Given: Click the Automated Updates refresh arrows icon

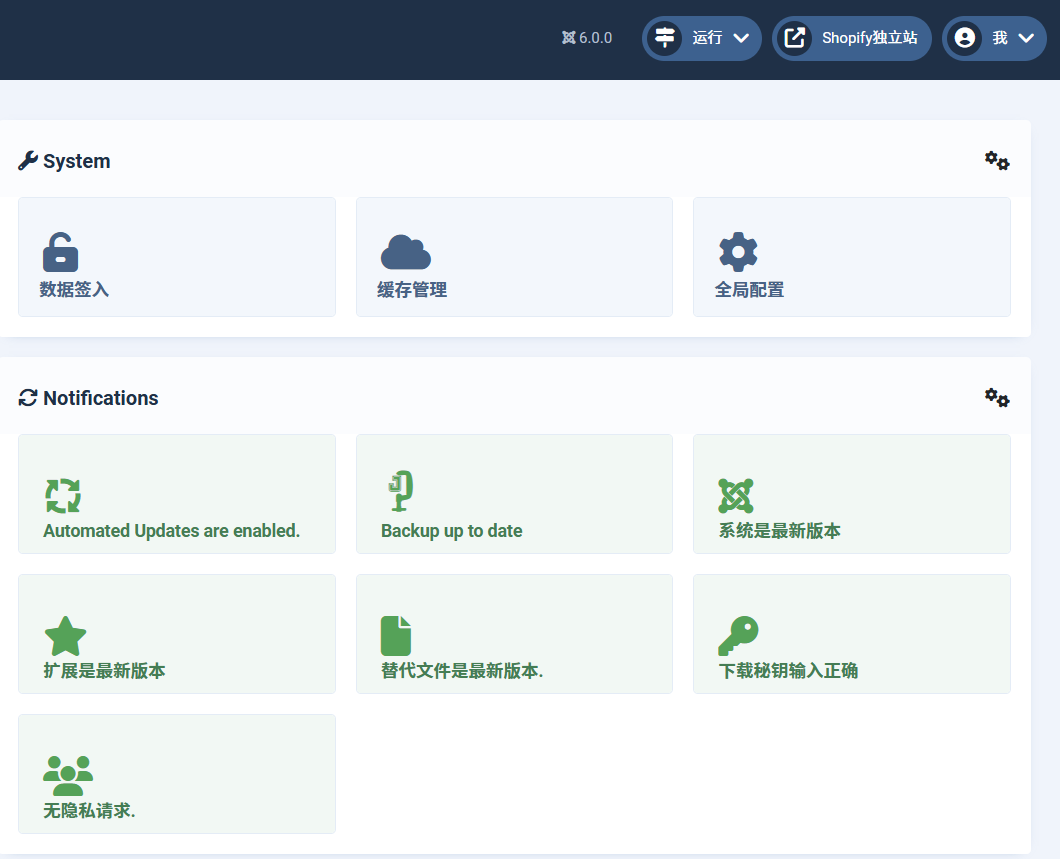Looking at the screenshot, I should click(x=62, y=496).
